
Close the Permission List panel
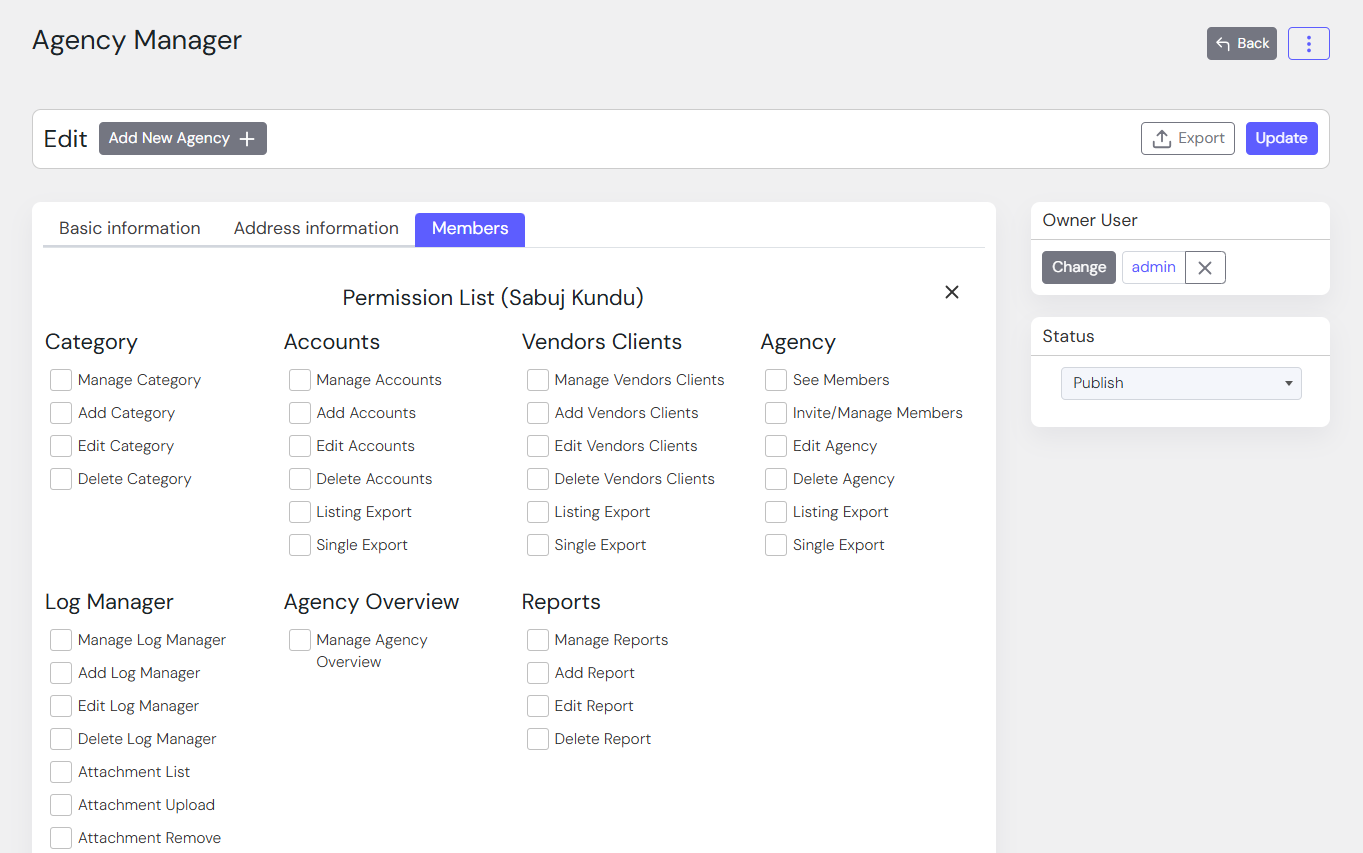pyautogui.click(x=951, y=292)
